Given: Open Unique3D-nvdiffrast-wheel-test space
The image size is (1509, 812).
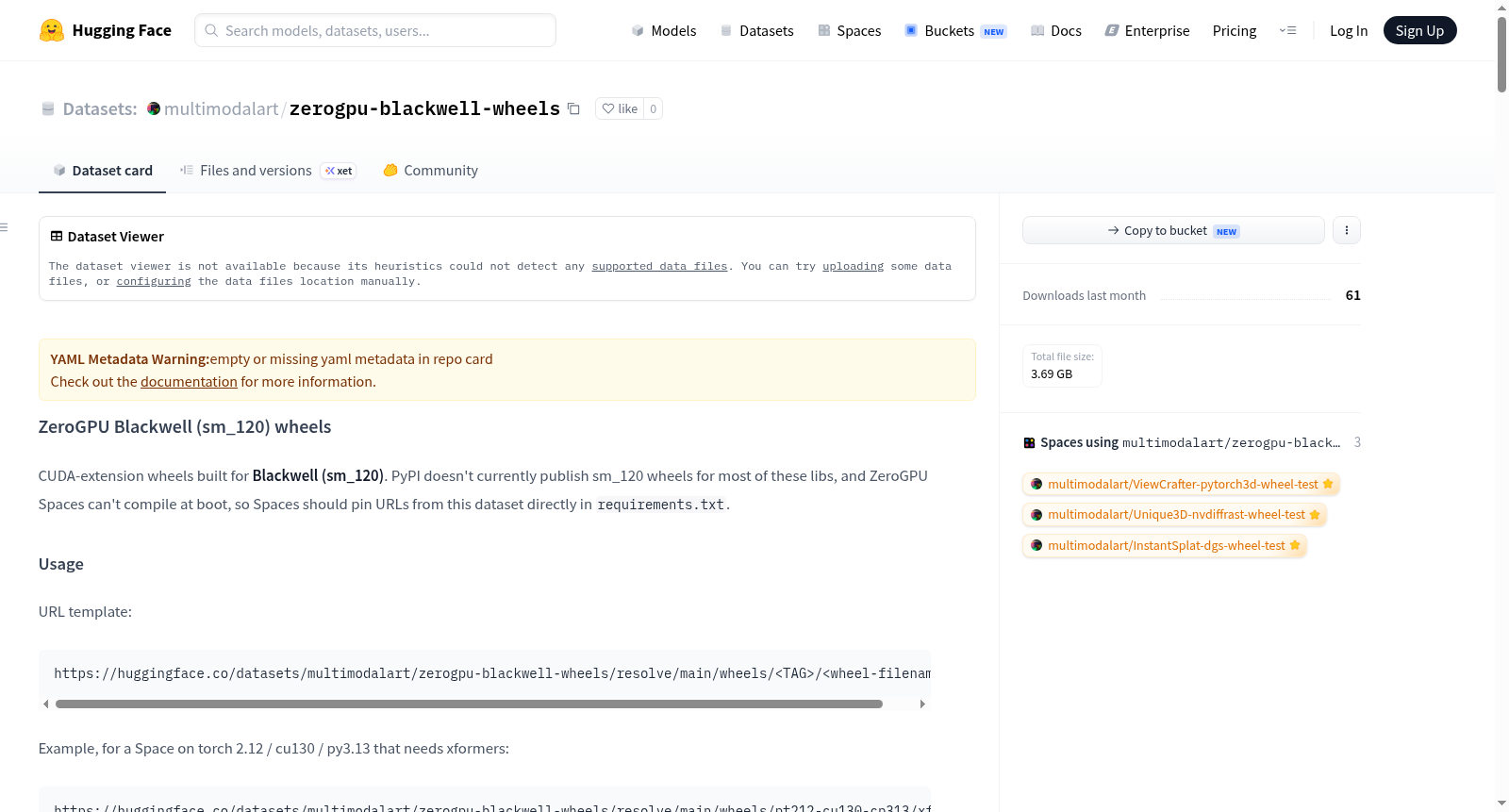Looking at the screenshot, I should click(1175, 514).
